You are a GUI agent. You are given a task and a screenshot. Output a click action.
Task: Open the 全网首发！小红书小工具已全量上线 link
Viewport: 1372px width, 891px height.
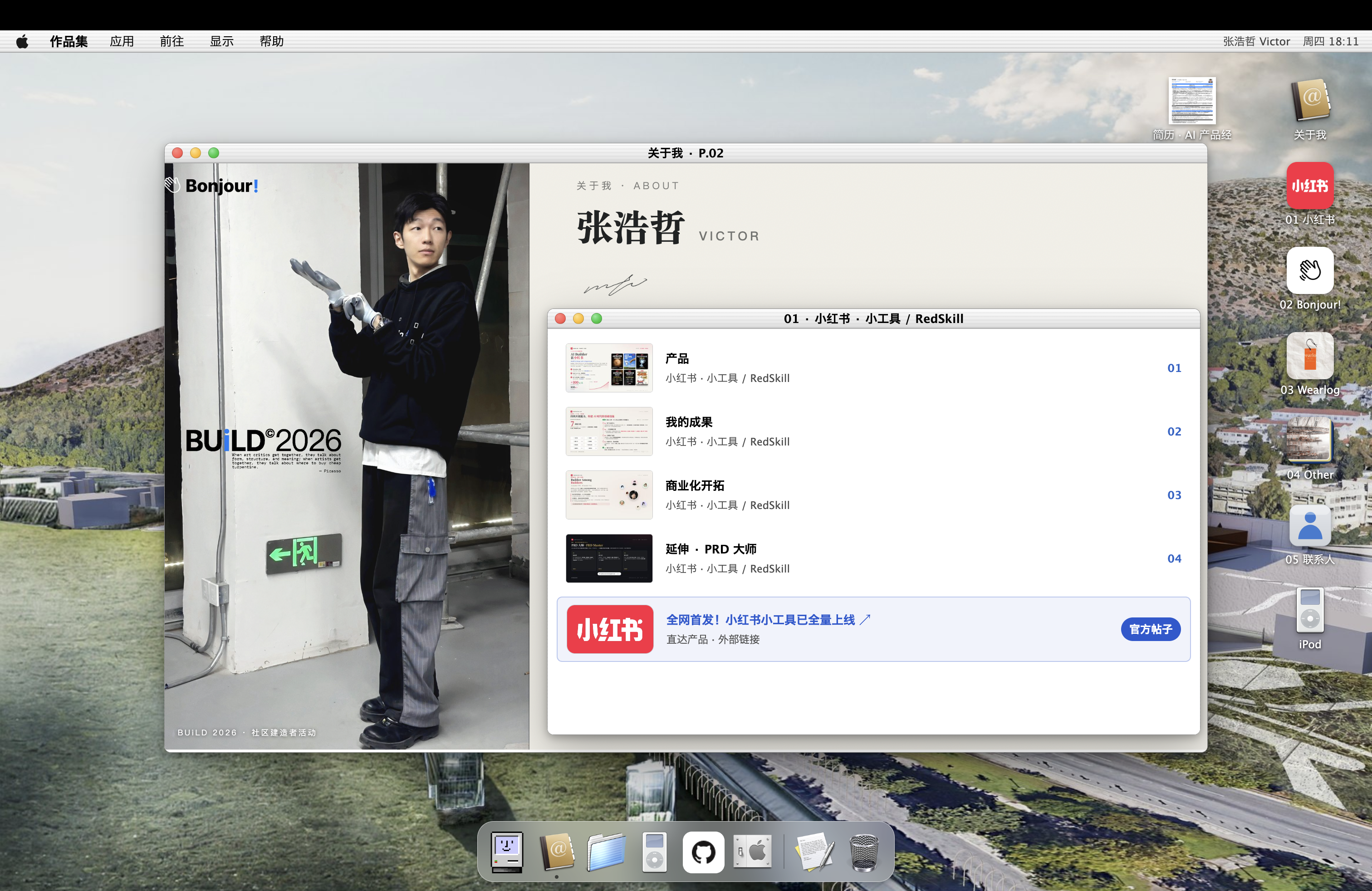(x=768, y=620)
